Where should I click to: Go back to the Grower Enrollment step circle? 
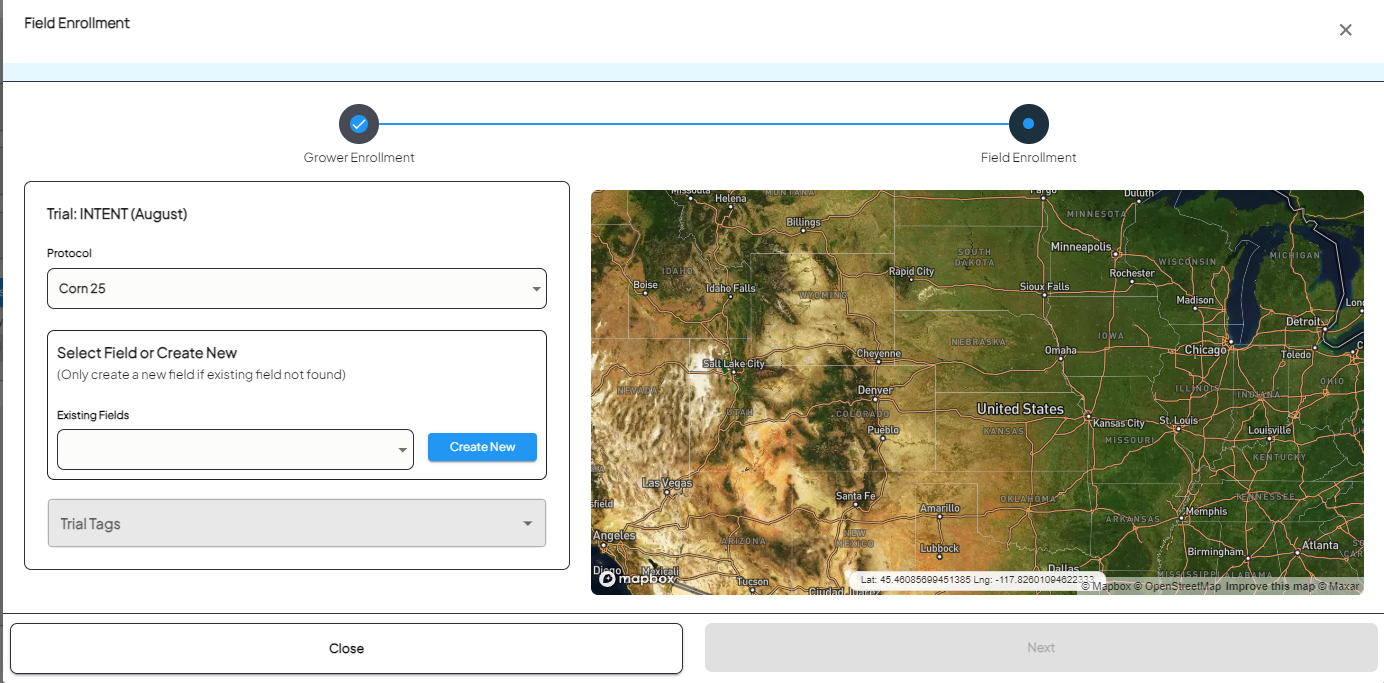359,124
